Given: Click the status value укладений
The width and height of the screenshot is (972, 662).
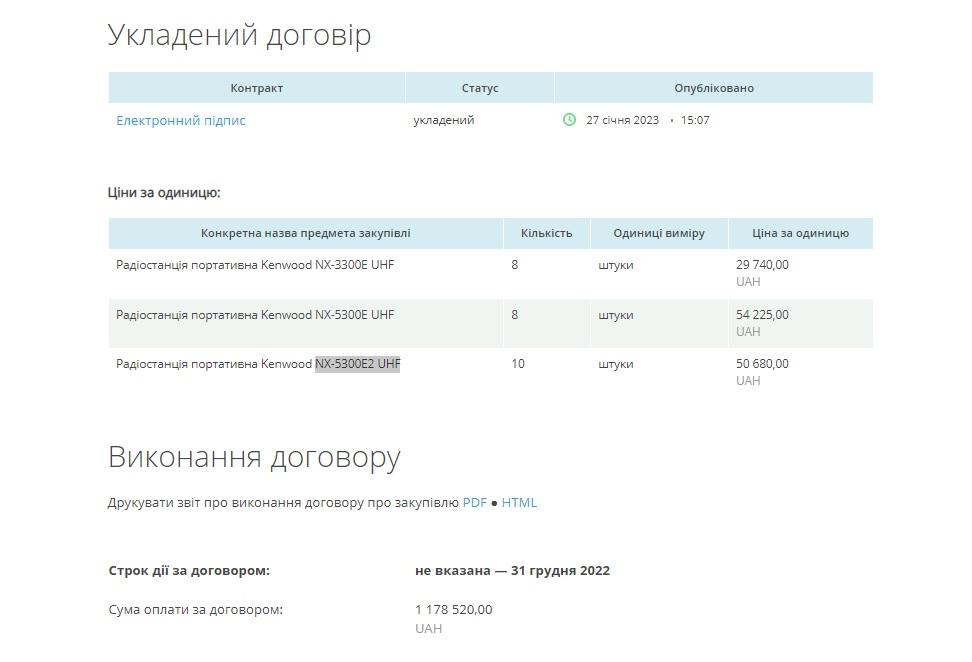Looking at the screenshot, I should (444, 120).
